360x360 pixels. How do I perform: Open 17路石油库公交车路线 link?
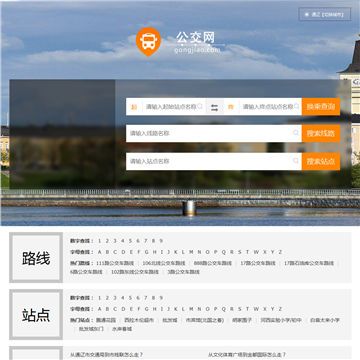[x=309, y=263]
